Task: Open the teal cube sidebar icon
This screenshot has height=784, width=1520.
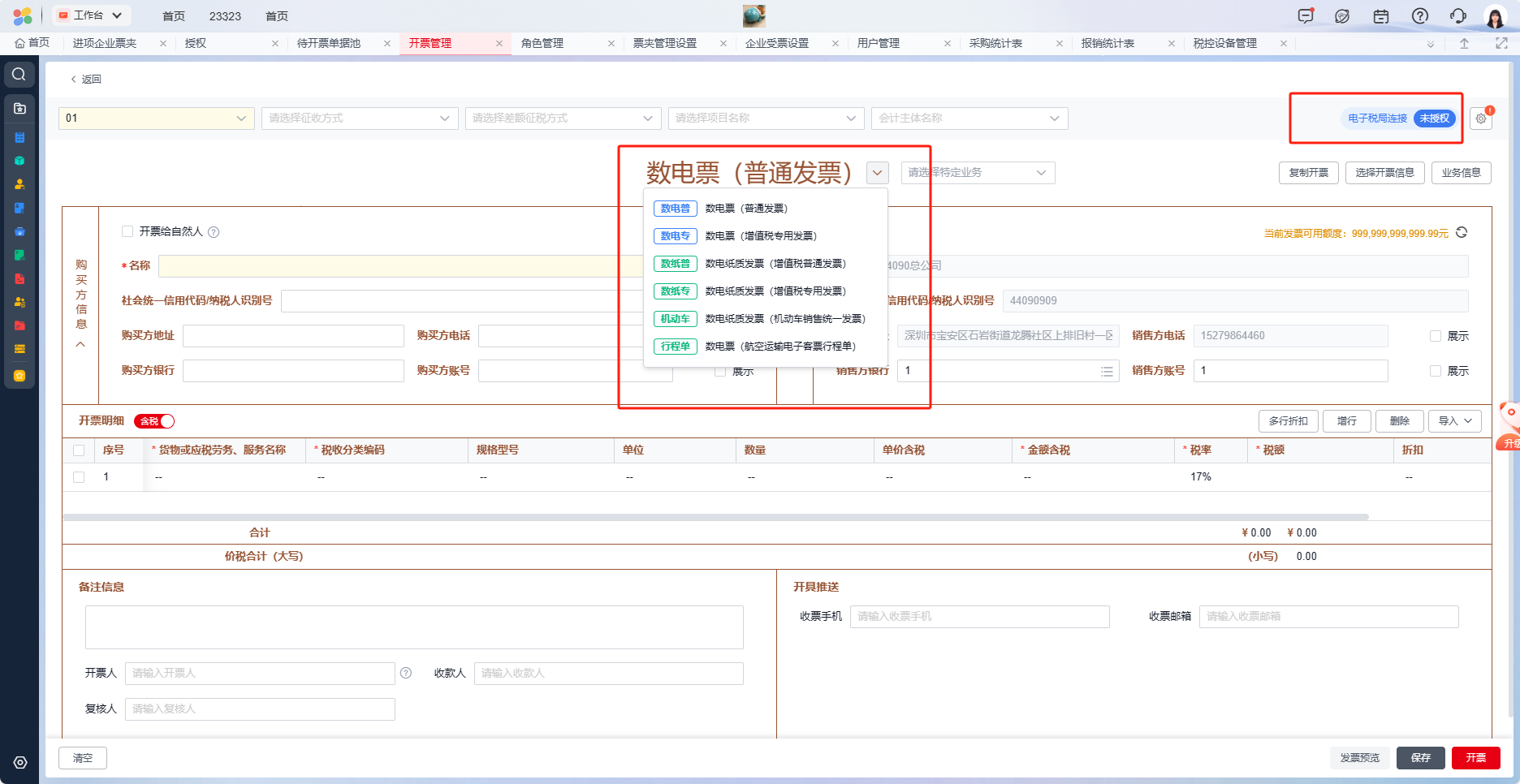Action: [19, 161]
